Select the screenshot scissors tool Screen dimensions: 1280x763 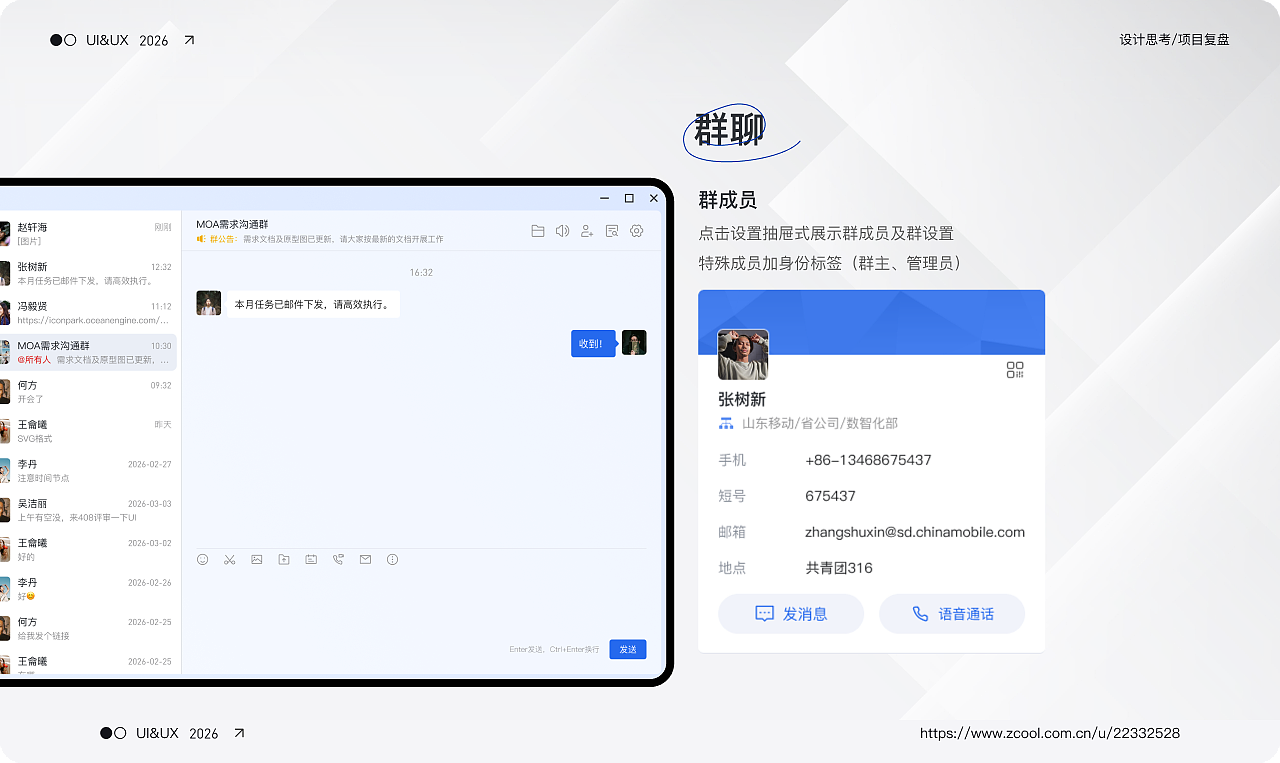[x=230, y=559]
